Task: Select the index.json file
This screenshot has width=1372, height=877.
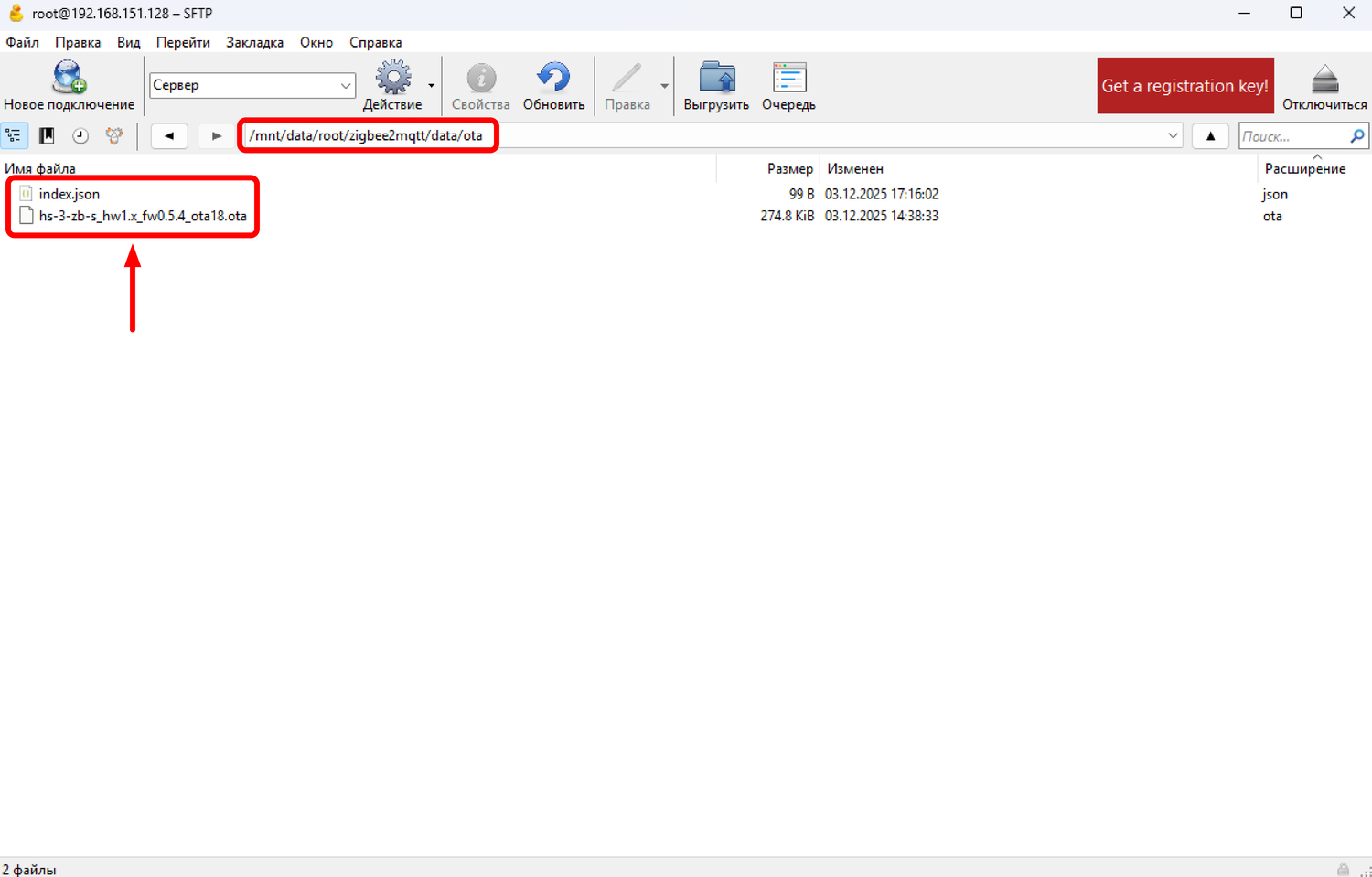Action: click(70, 194)
